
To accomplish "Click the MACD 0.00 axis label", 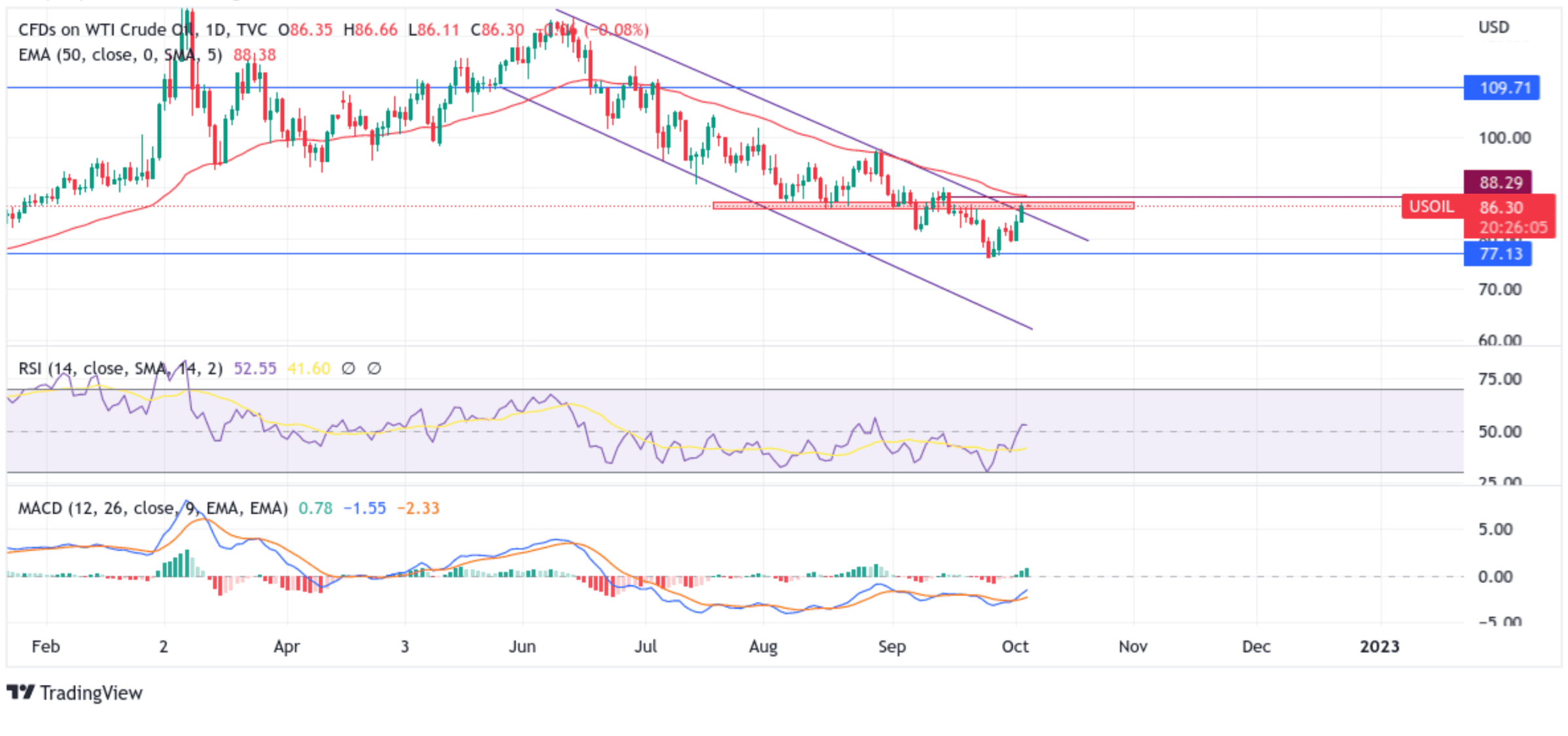I will coord(1495,577).
